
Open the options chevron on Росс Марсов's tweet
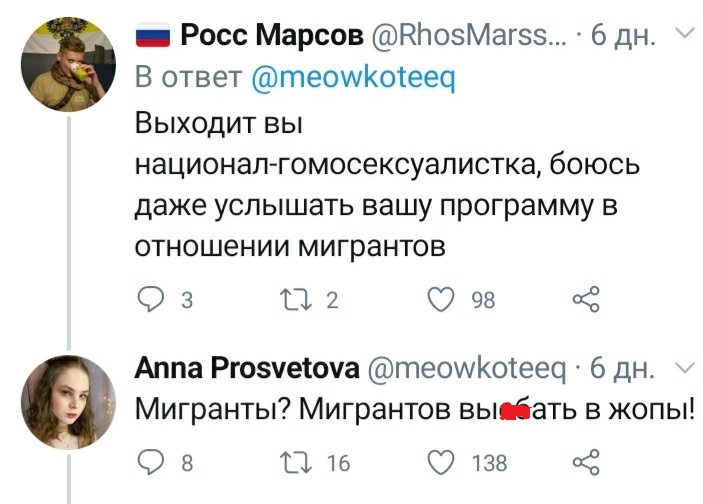(684, 37)
